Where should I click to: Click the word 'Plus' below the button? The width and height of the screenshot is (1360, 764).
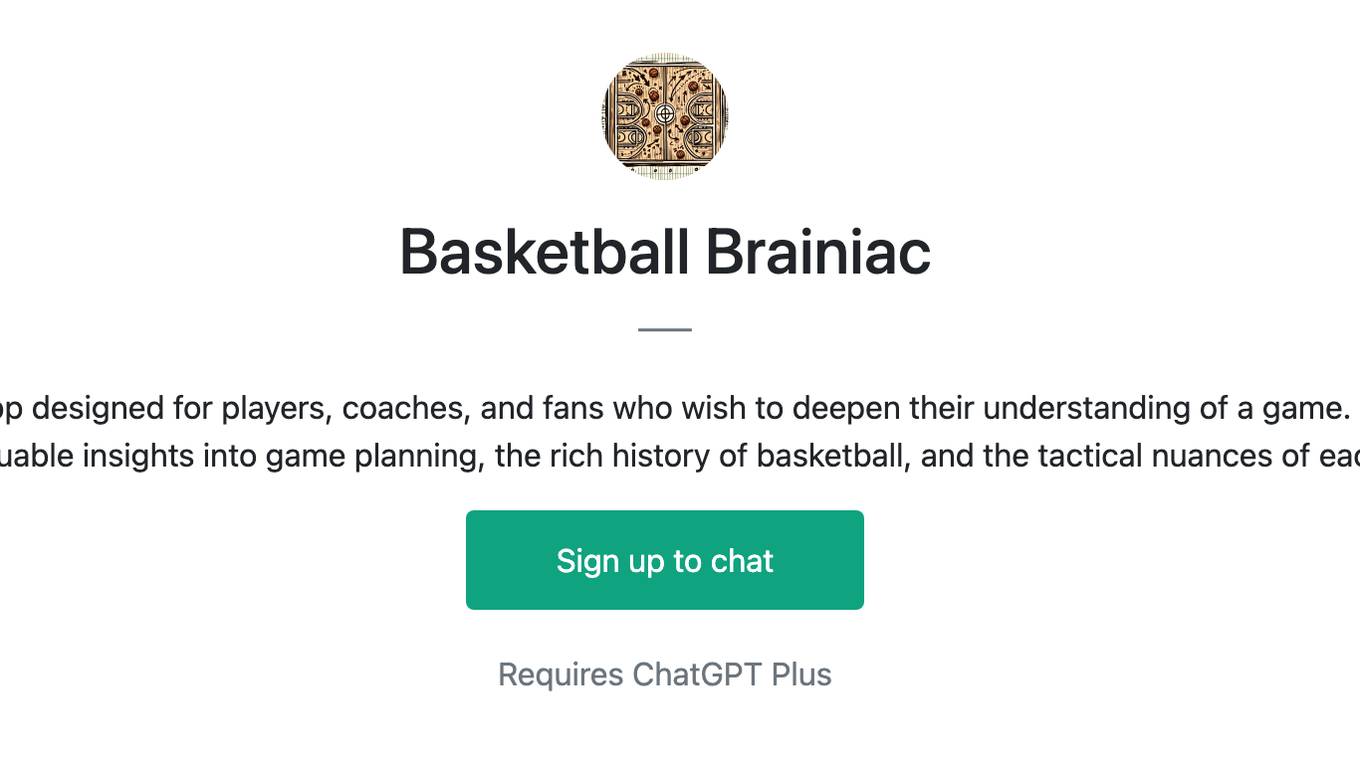[802, 675]
